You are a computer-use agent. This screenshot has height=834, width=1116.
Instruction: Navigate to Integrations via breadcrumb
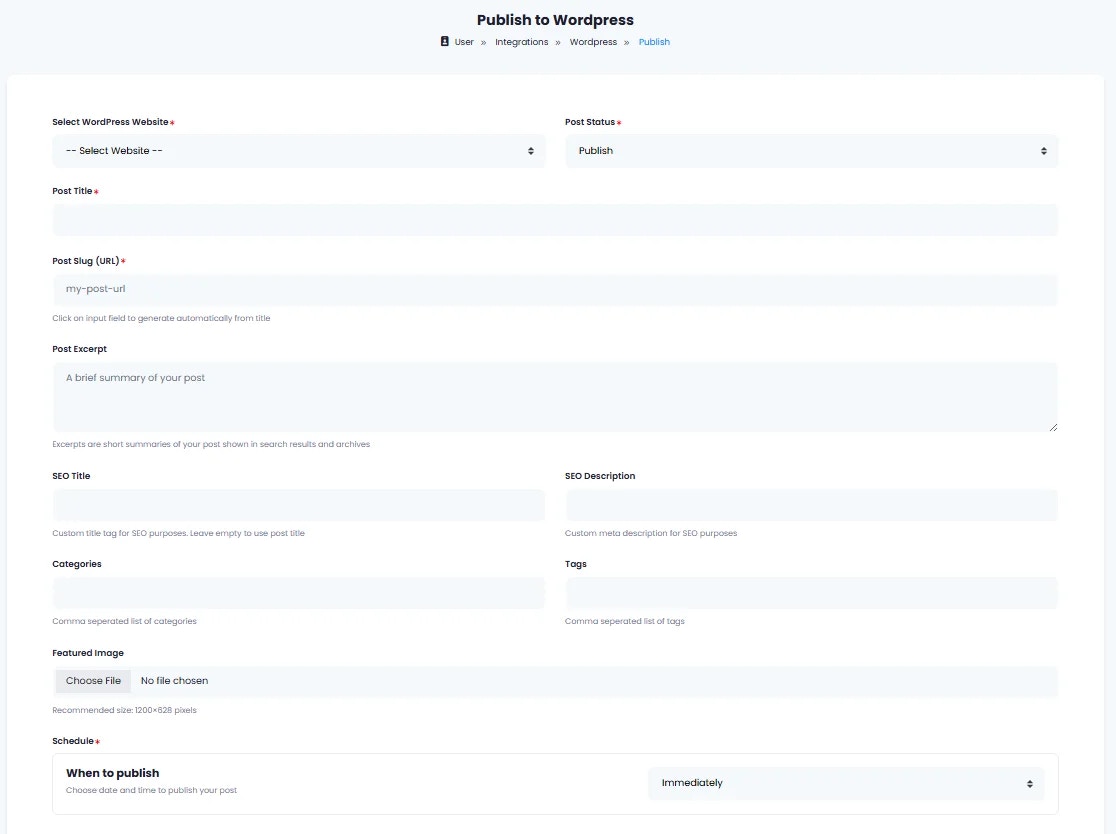(521, 41)
